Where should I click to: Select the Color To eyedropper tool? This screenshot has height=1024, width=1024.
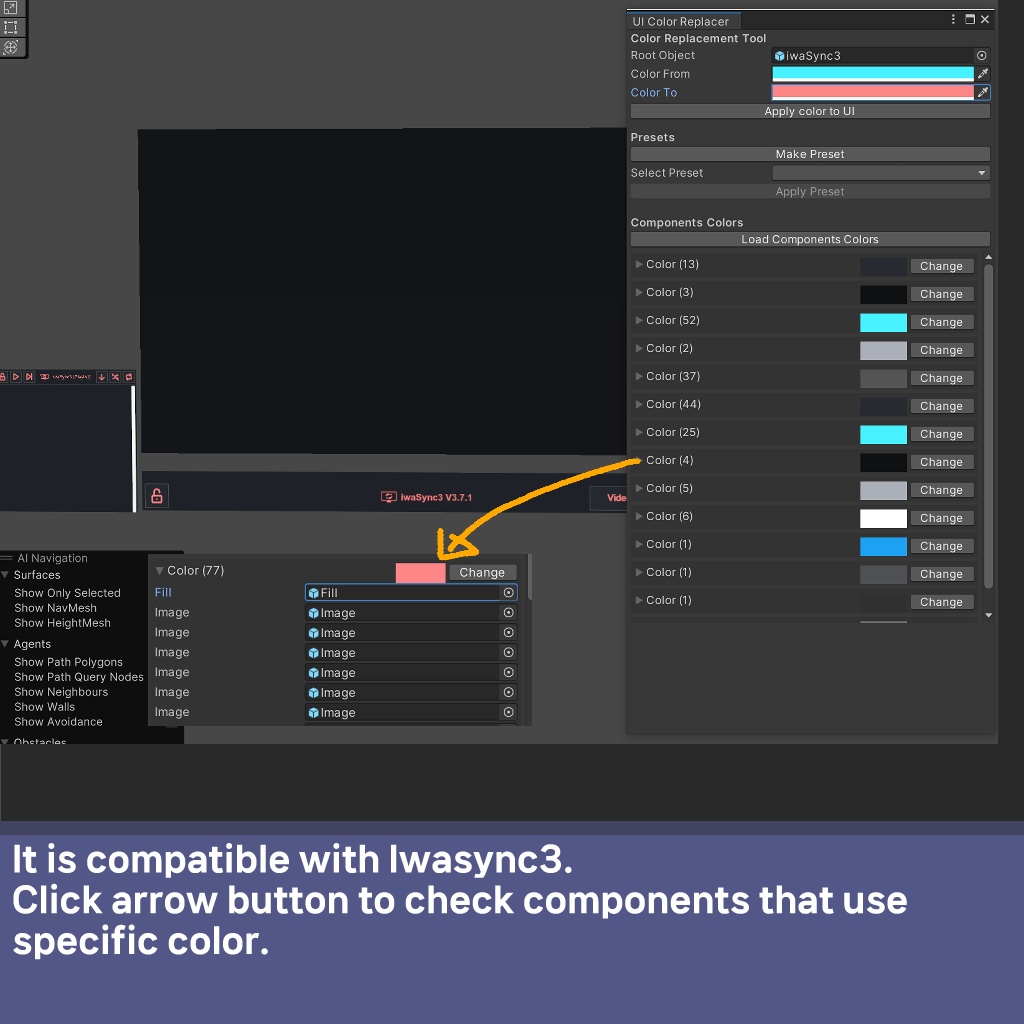[x=981, y=92]
